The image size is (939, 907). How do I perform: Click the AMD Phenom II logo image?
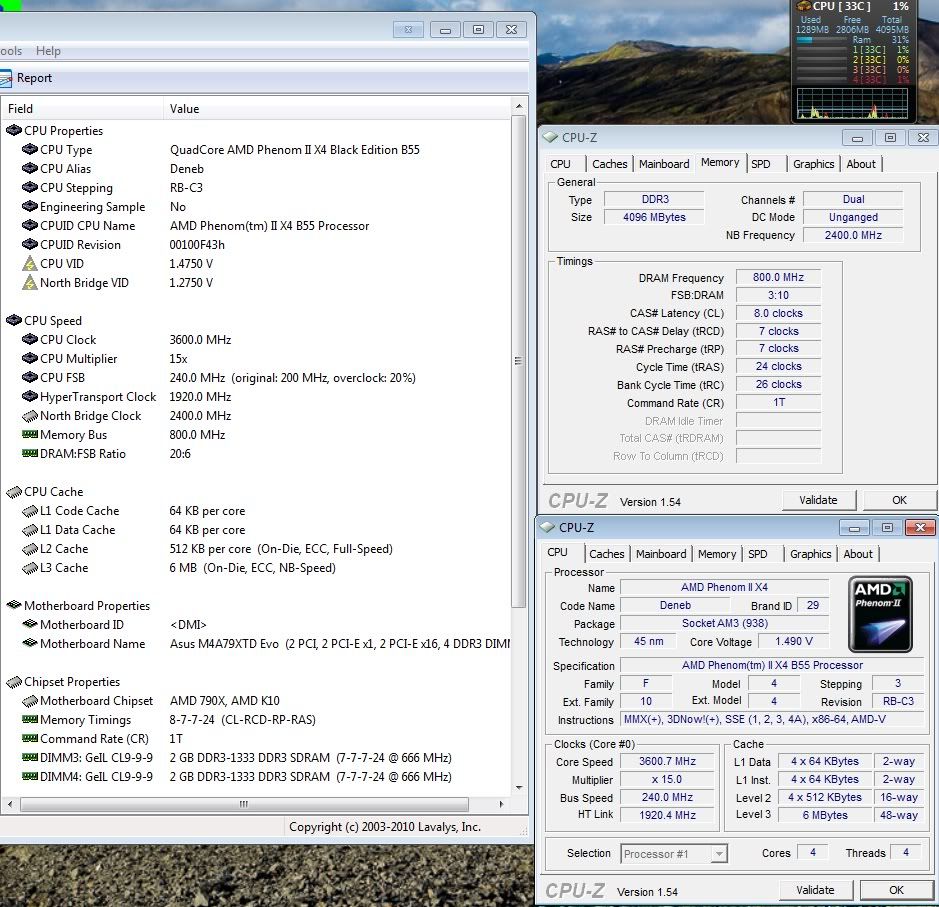880,614
